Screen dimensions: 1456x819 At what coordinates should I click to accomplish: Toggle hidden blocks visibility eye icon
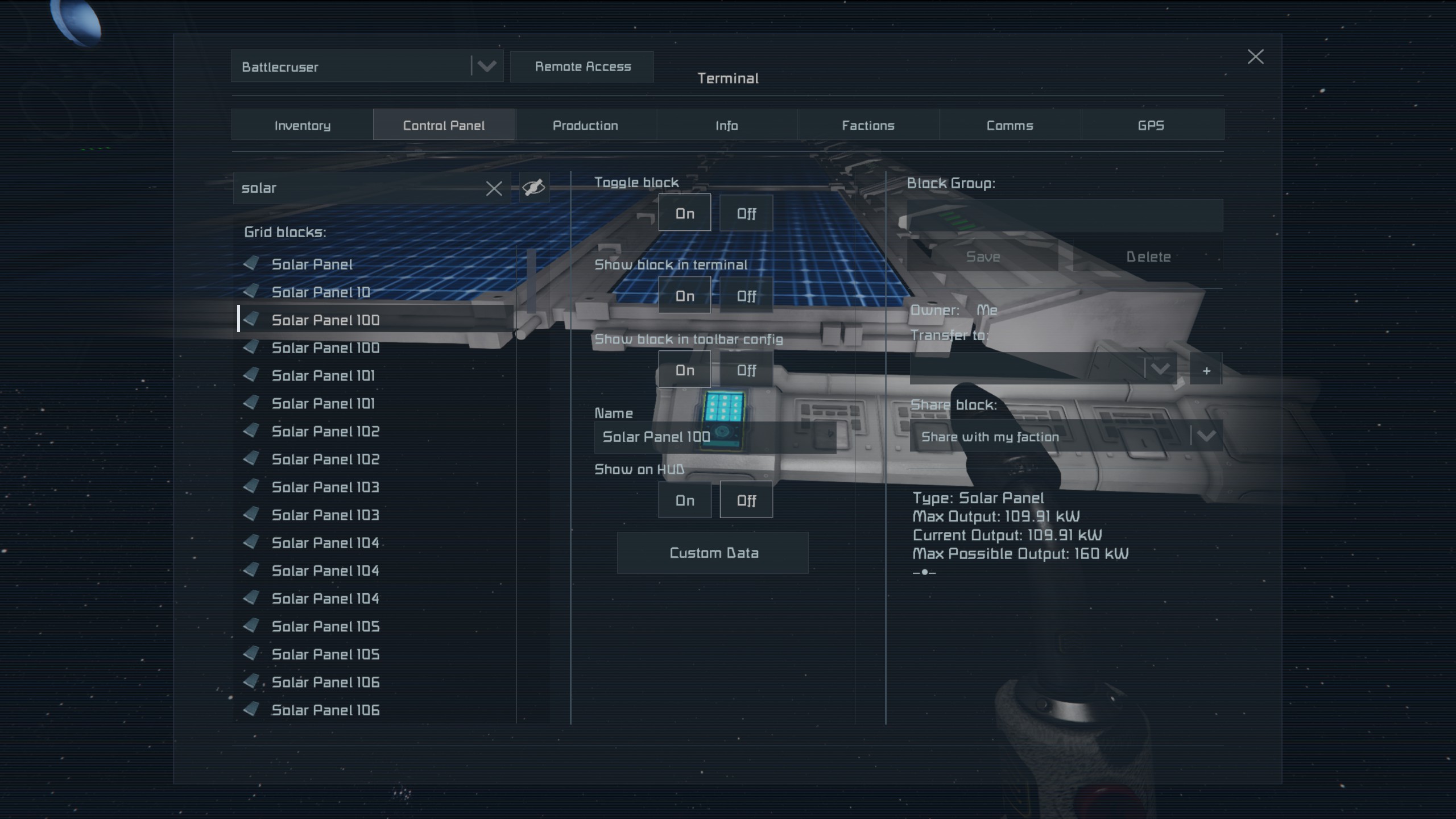533,187
